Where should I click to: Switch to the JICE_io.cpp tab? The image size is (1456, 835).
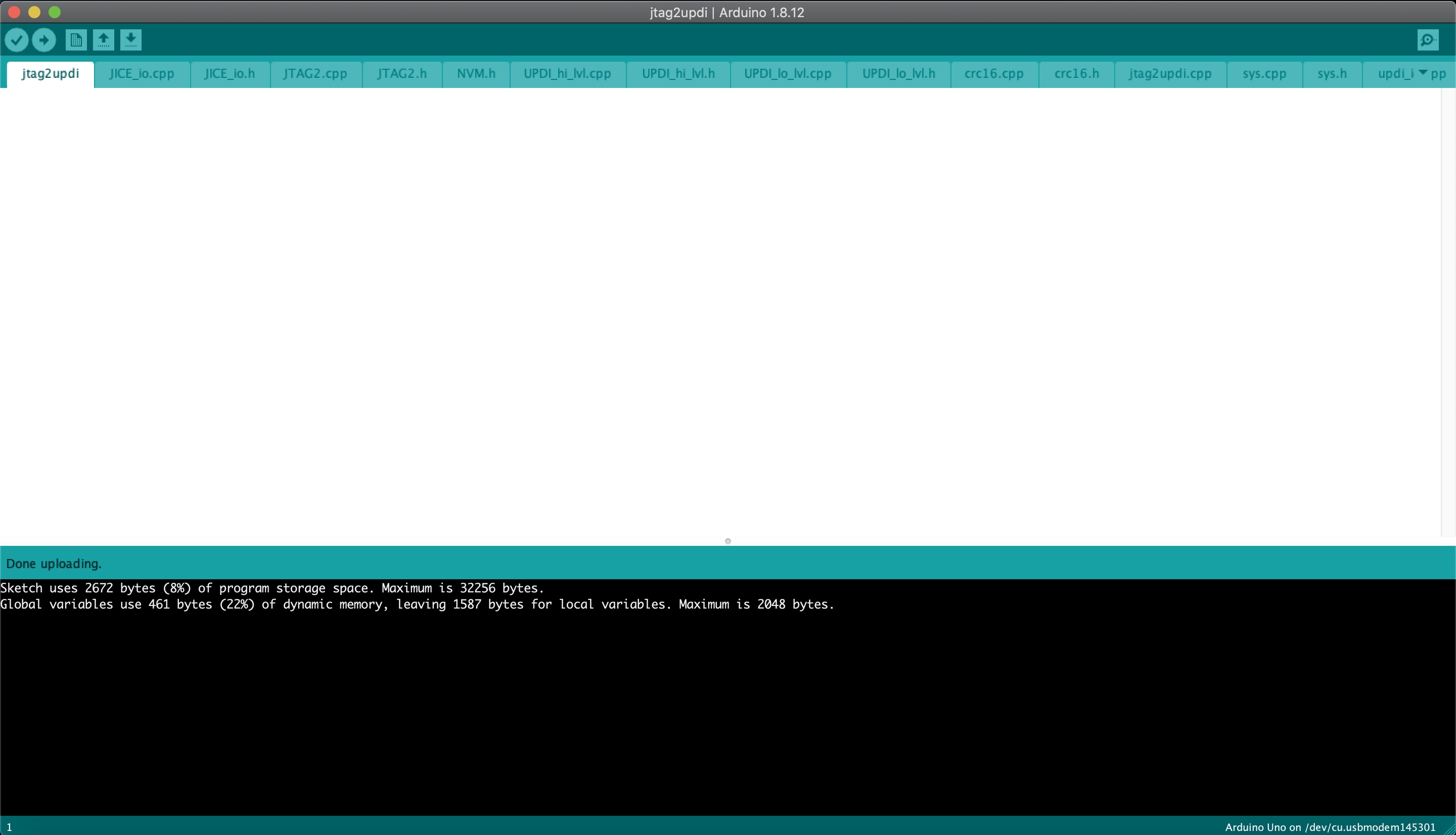coord(142,74)
